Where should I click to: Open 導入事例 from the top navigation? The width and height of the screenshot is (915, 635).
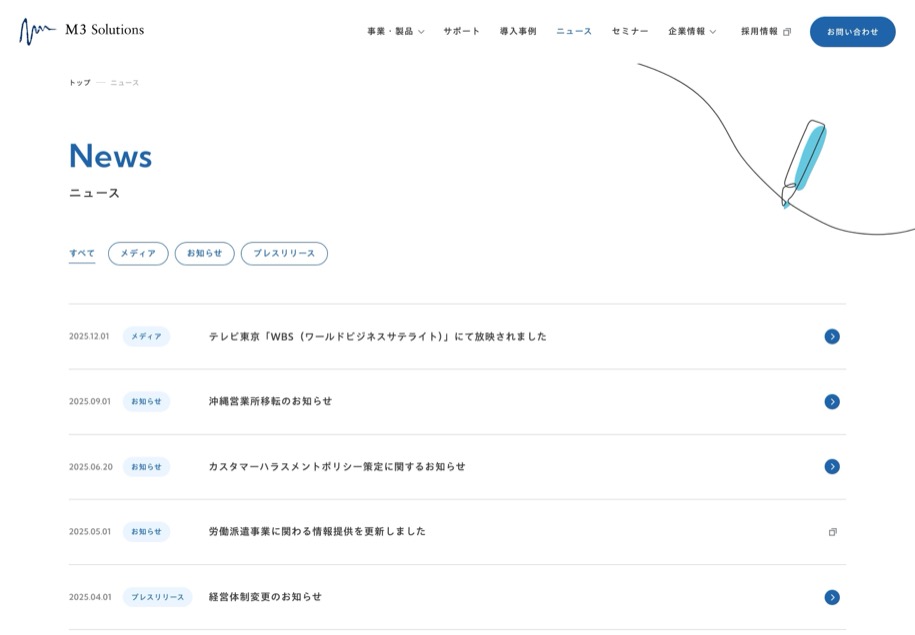(x=518, y=32)
